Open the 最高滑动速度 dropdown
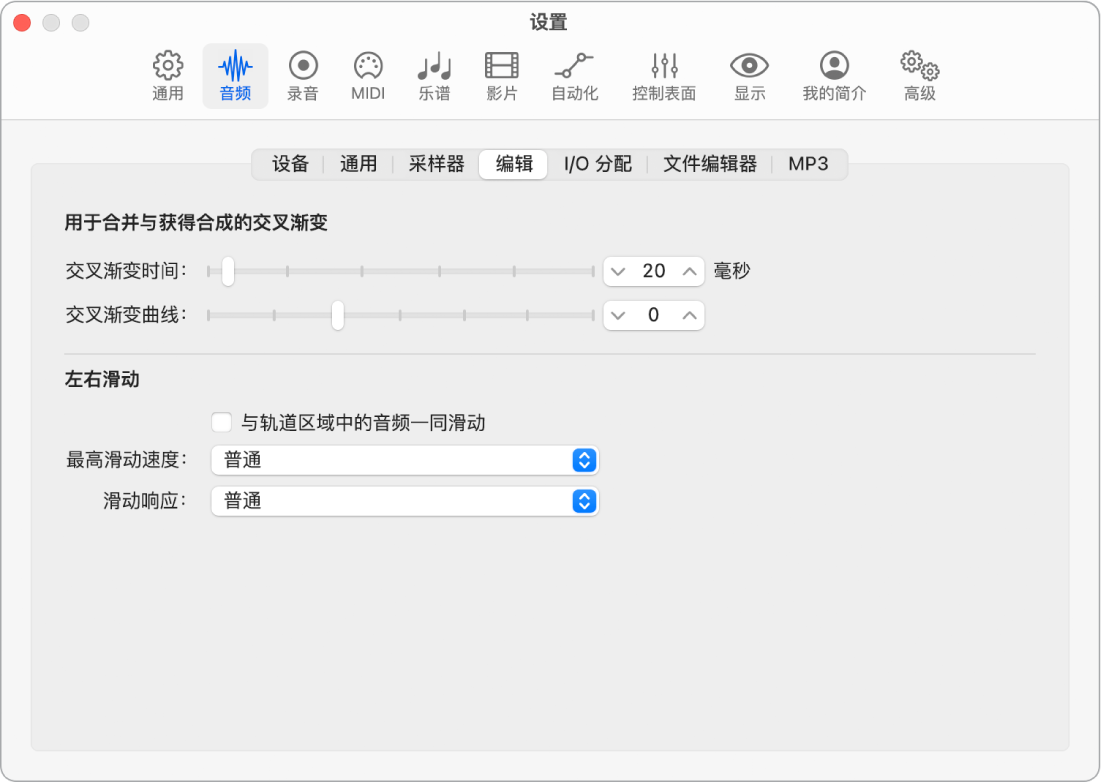This screenshot has height=782, width=1101. [404, 460]
